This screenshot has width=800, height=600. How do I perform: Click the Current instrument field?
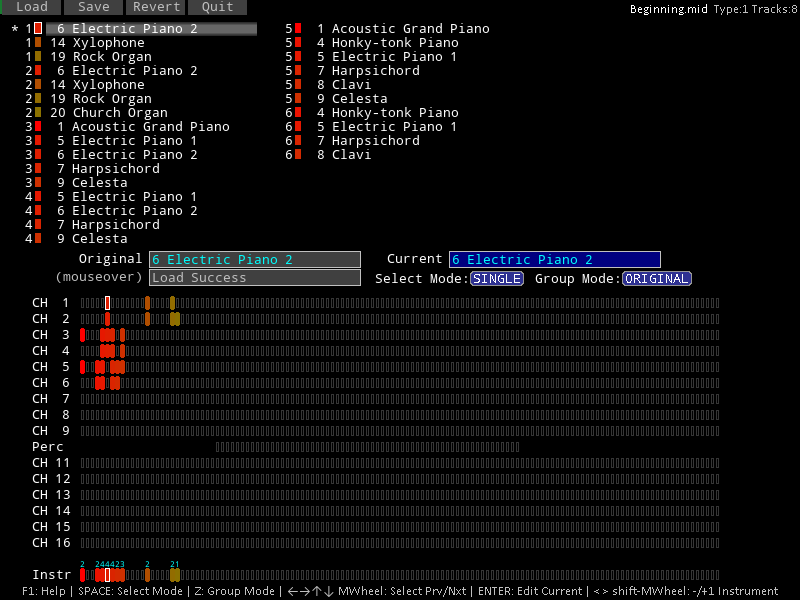click(554, 260)
